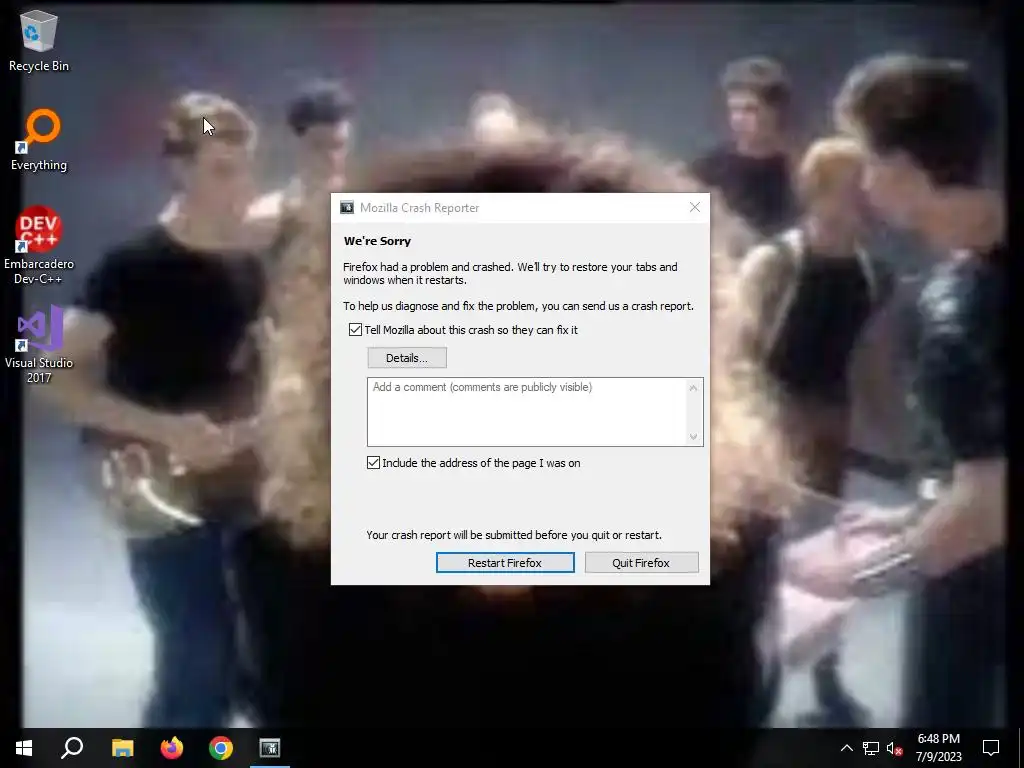
Task: Click the Crash Reporter title bar icon
Action: (347, 208)
